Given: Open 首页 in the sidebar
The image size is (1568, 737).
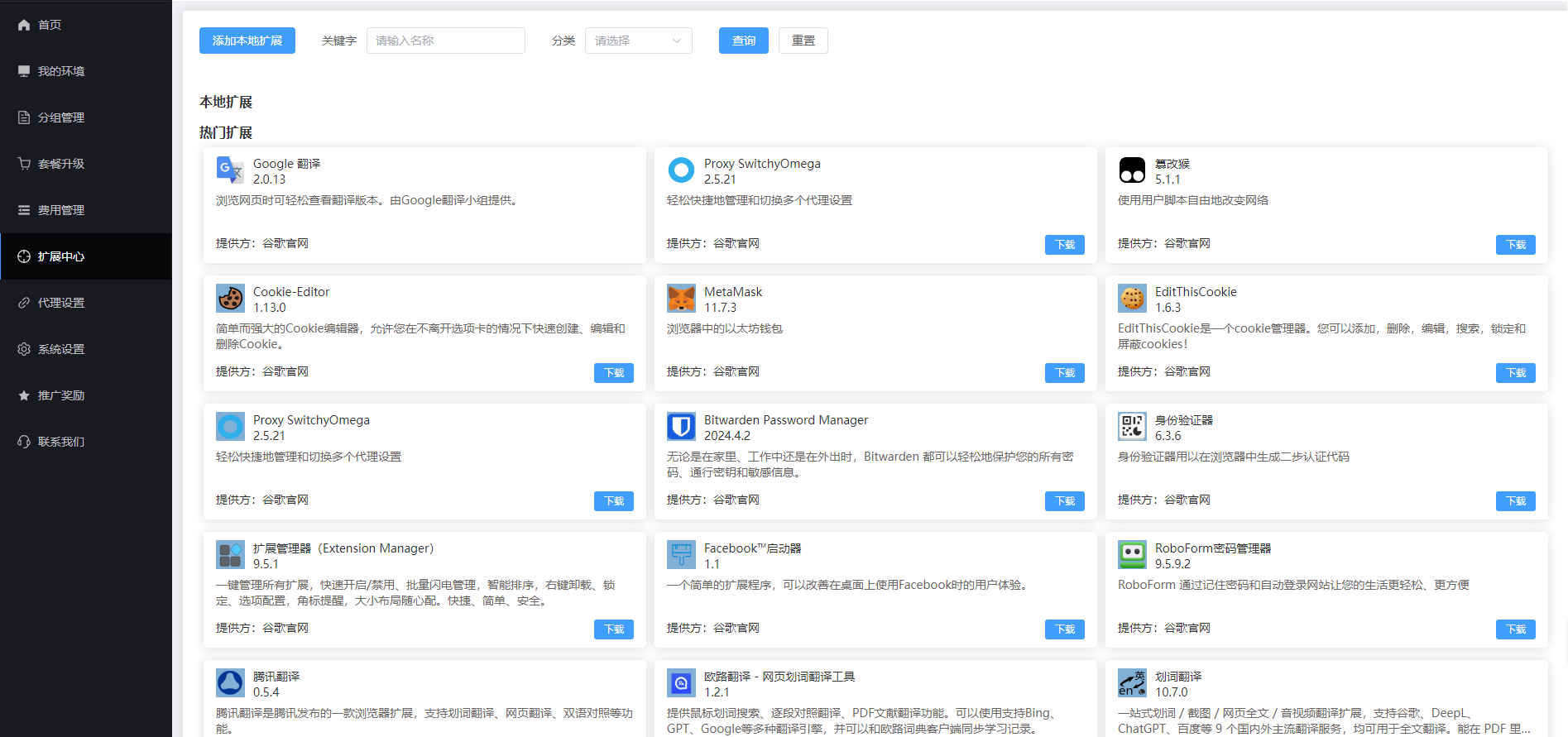Looking at the screenshot, I should tap(86, 25).
